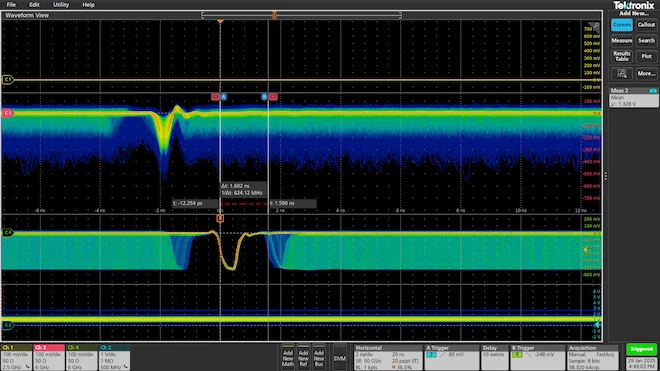Click the C4 trigger level arrow
This screenshot has height=371, width=660.
[x=586, y=250]
